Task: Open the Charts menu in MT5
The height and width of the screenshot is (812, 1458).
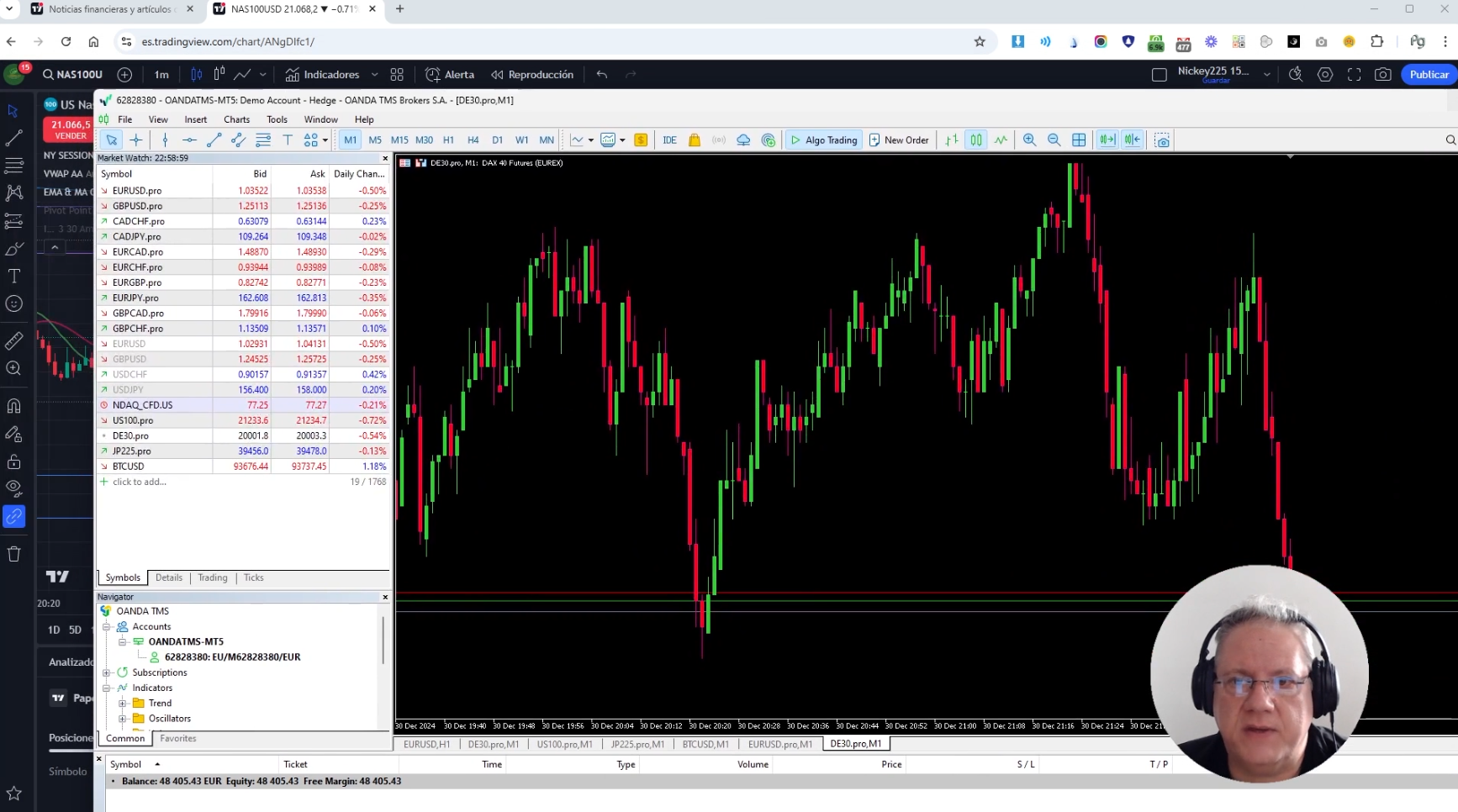Action: pyautogui.click(x=236, y=119)
